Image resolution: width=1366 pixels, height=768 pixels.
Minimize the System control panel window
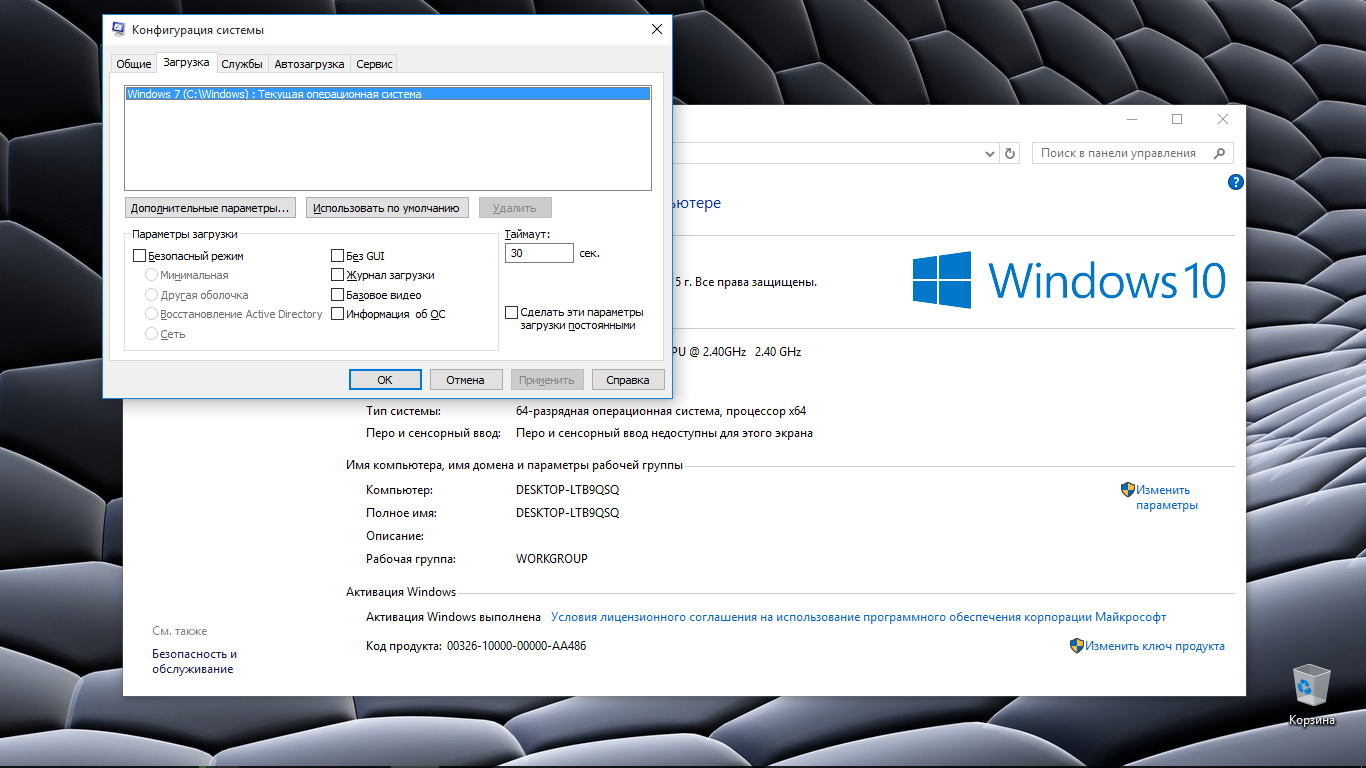(1131, 119)
